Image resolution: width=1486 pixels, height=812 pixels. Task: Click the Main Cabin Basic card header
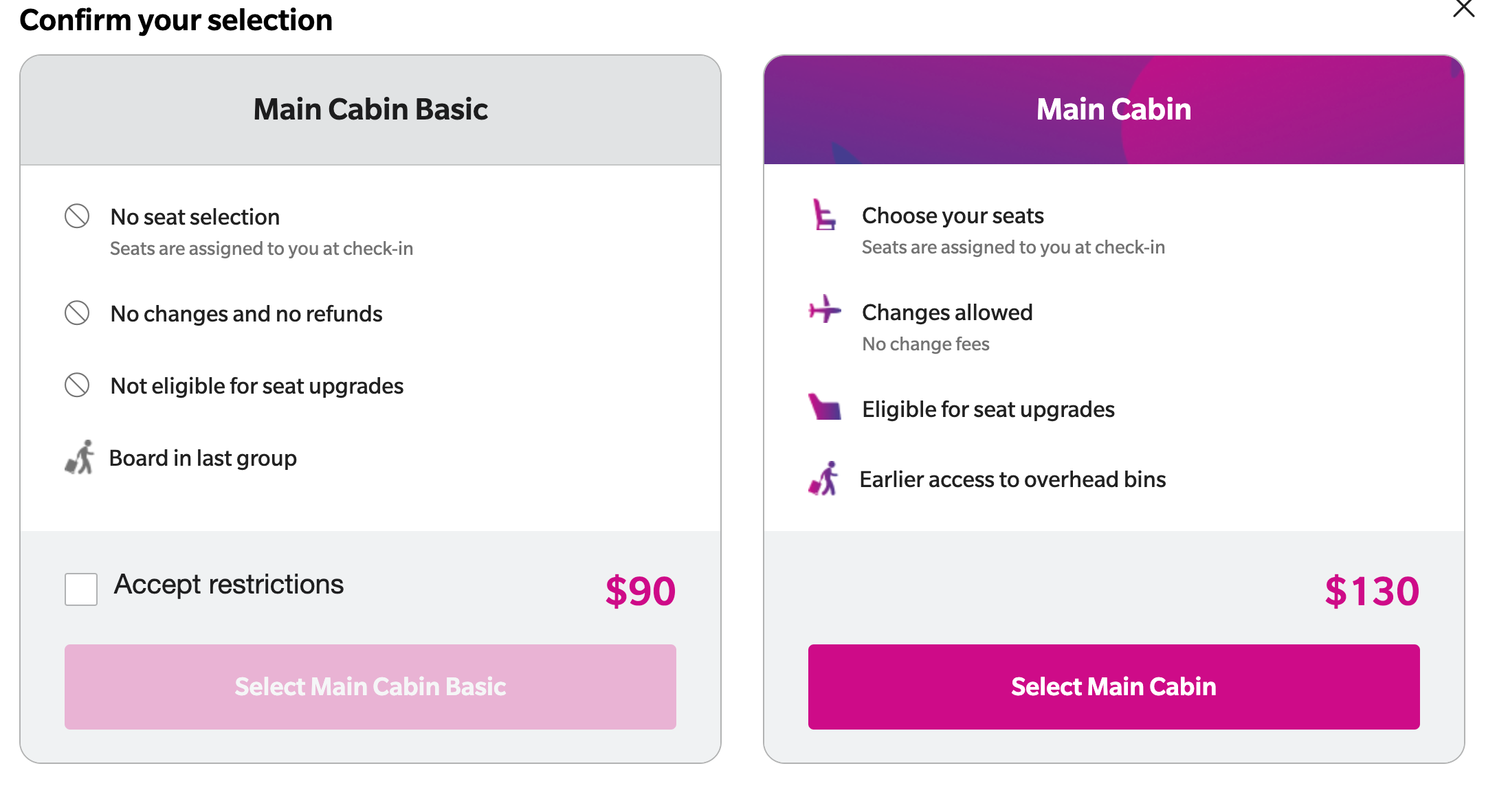tap(370, 110)
